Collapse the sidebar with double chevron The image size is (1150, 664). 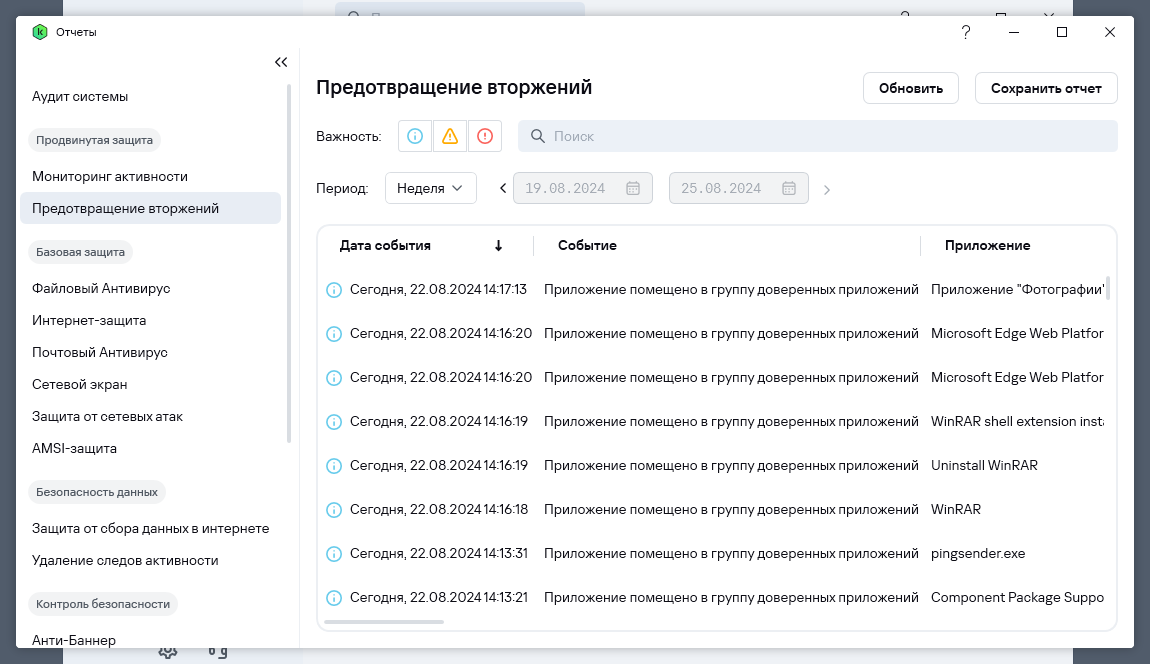[281, 62]
